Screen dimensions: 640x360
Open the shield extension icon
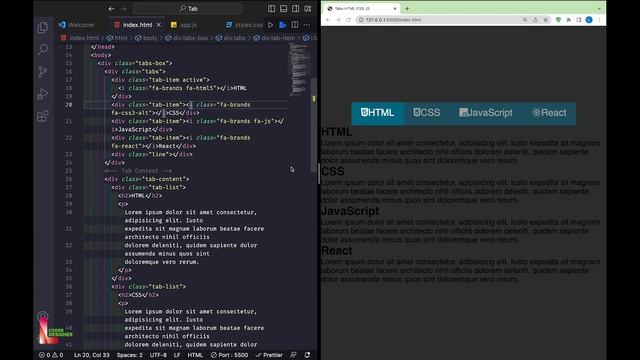point(558,20)
